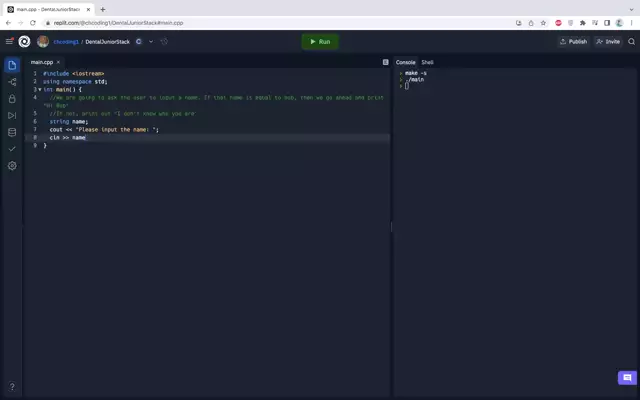Close the main.cpp editor tab
The image size is (640, 400).
tap(58, 62)
